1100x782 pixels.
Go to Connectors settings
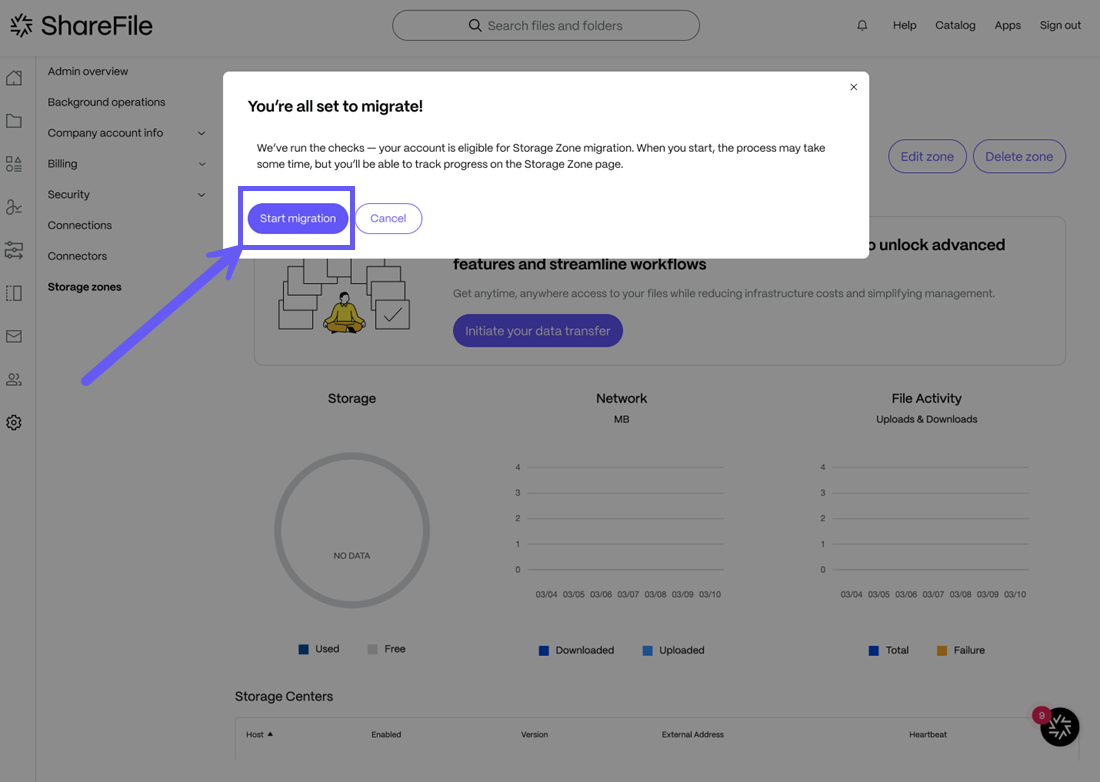click(x=77, y=256)
